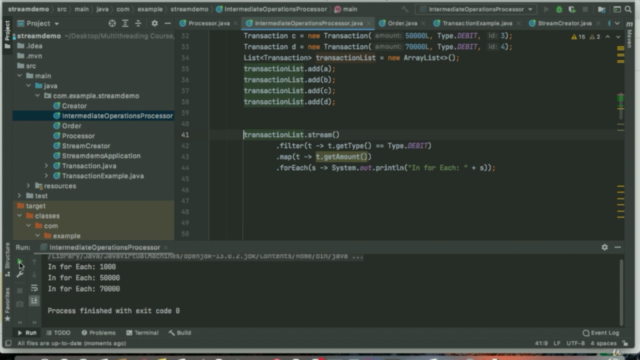This screenshot has width=640, height=360.
Task: Click cursor position 41:9 in status bar
Action: [x=541, y=343]
